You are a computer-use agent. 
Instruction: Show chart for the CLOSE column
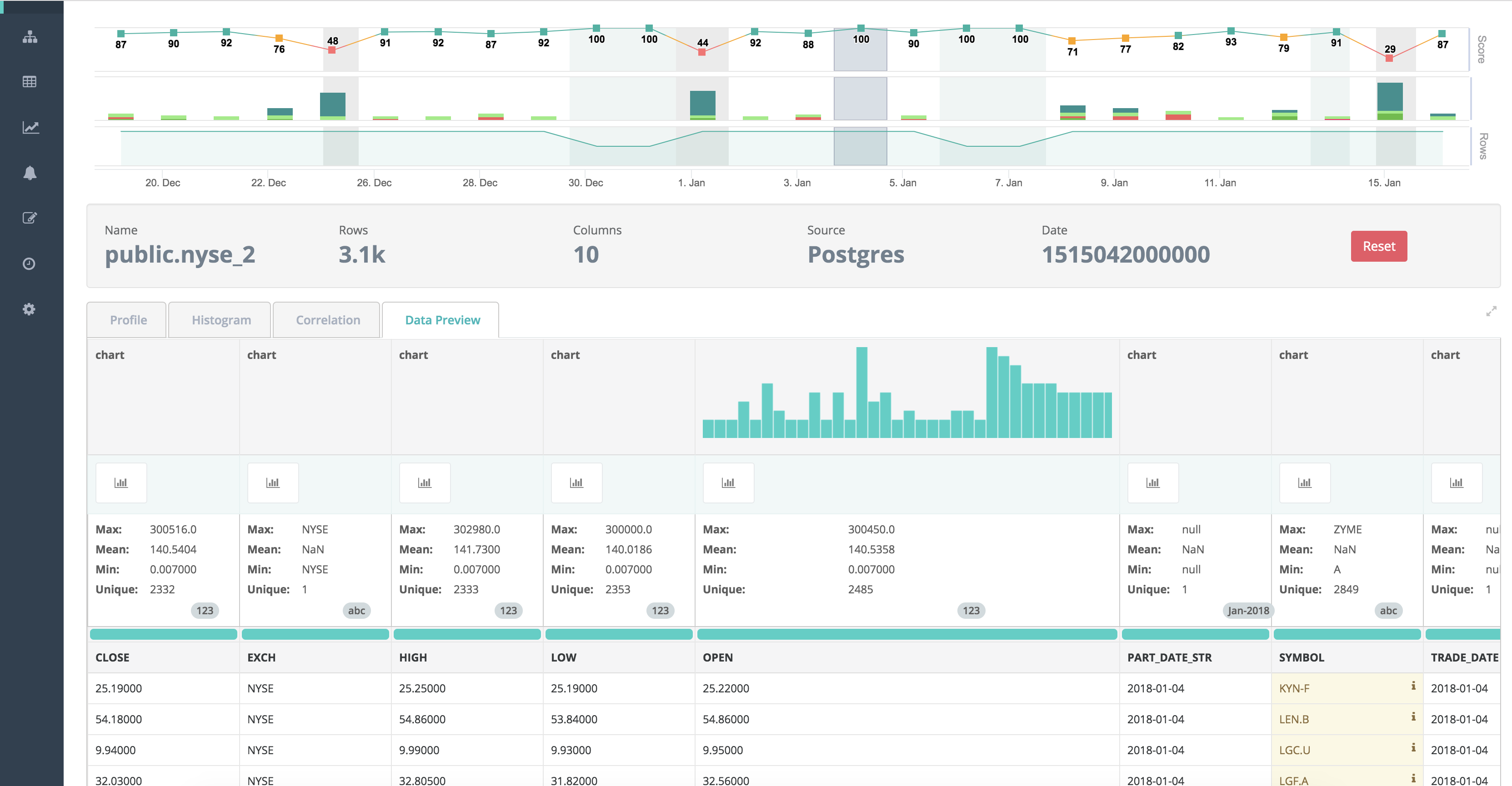coord(121,482)
